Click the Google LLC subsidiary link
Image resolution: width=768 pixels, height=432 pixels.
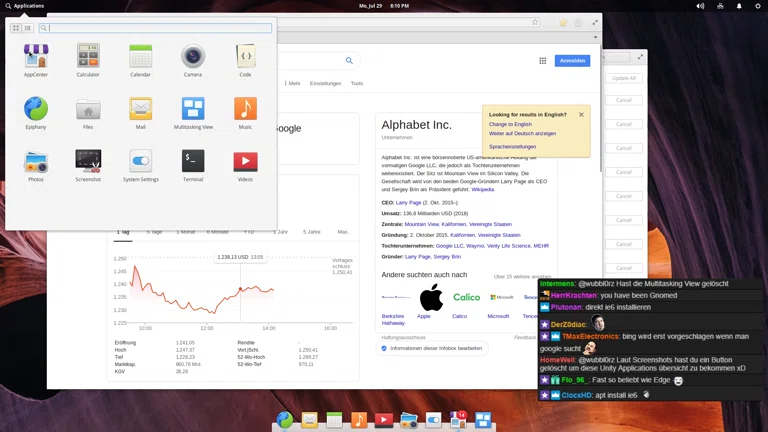449,246
